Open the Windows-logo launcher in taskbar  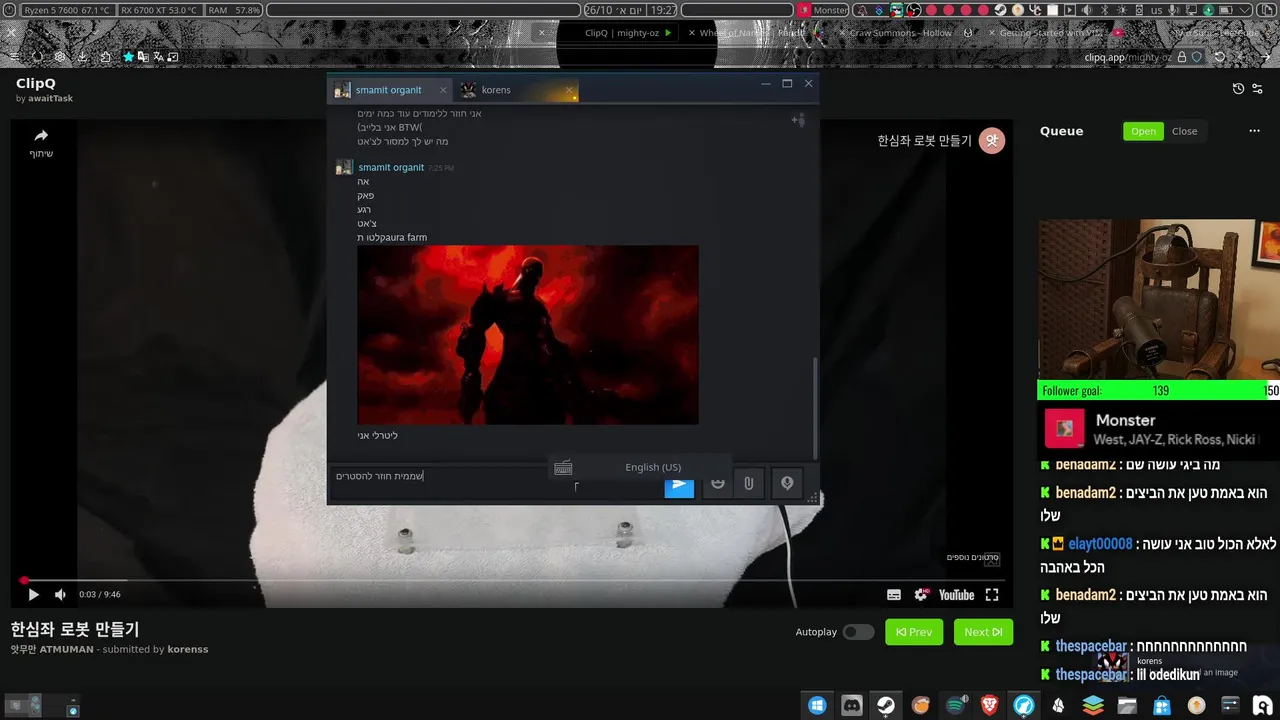pyautogui.click(x=817, y=705)
